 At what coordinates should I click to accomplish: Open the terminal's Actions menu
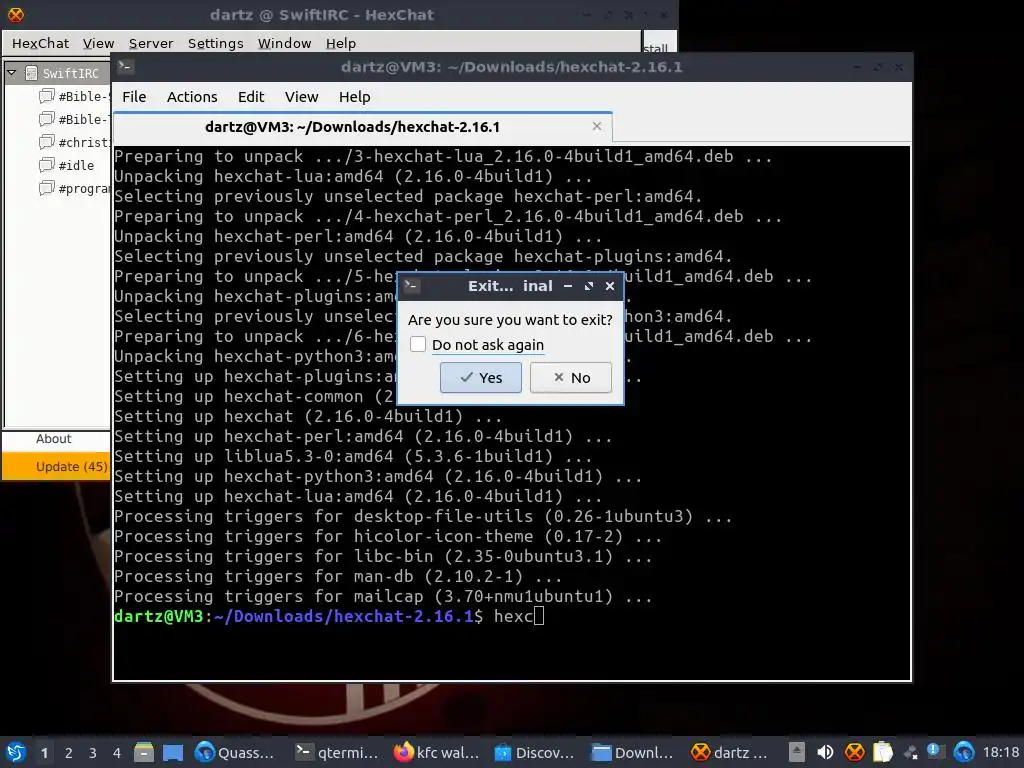[192, 97]
